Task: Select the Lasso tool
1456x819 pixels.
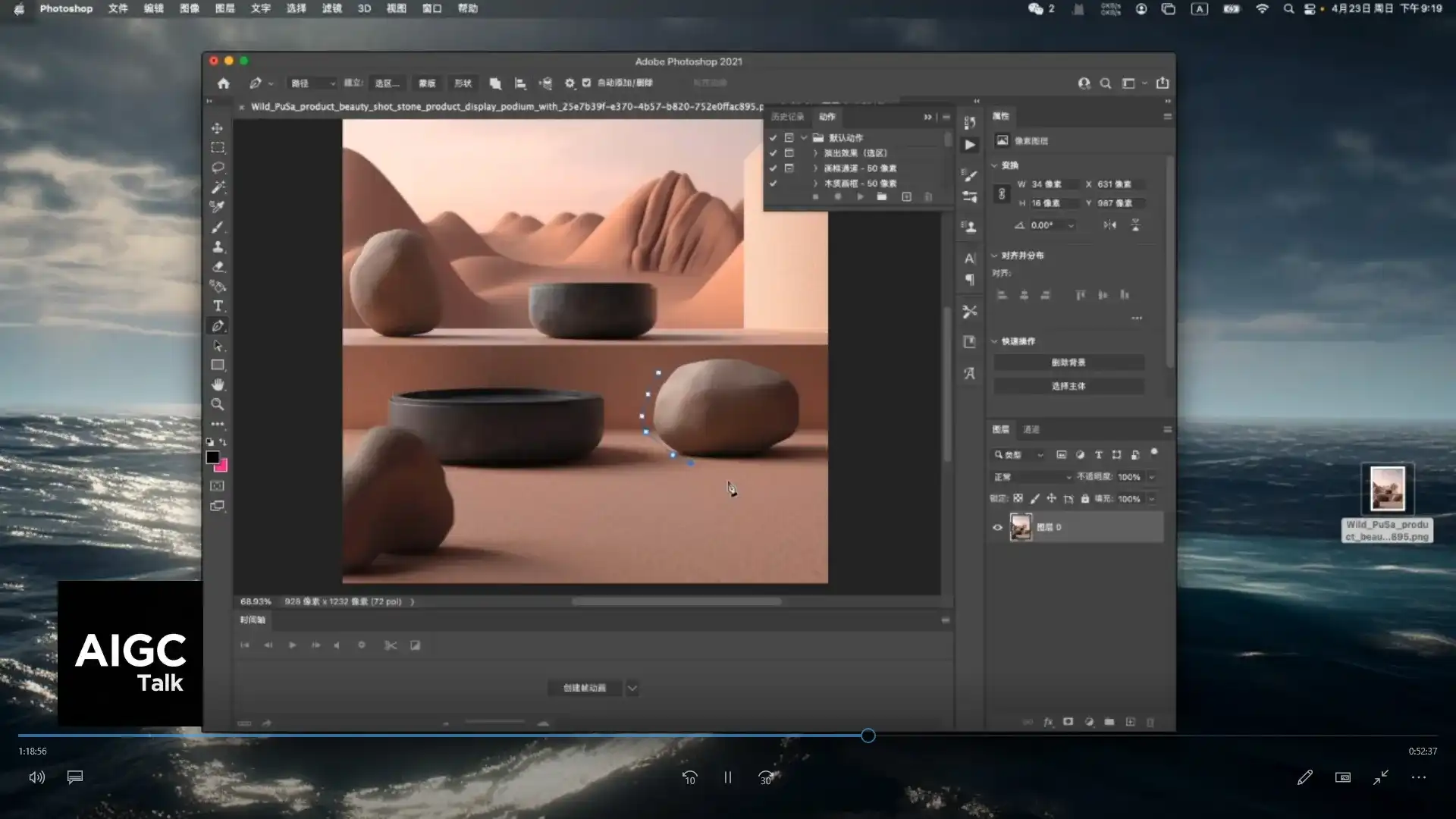Action: [x=218, y=167]
